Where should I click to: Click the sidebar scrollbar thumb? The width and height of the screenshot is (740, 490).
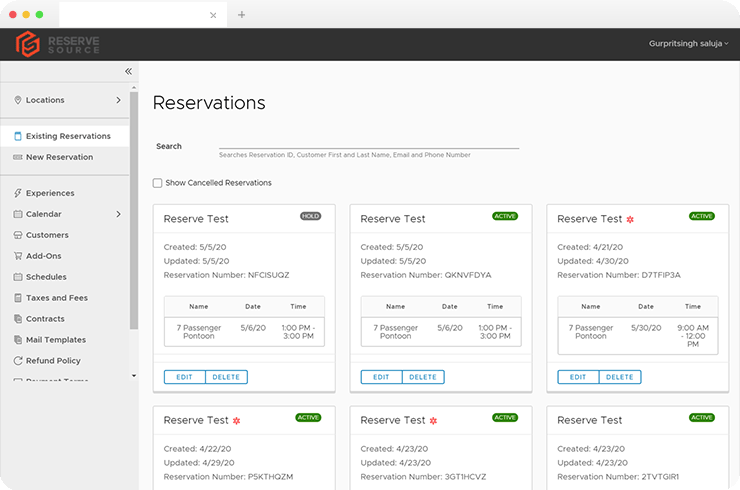tap(134, 210)
